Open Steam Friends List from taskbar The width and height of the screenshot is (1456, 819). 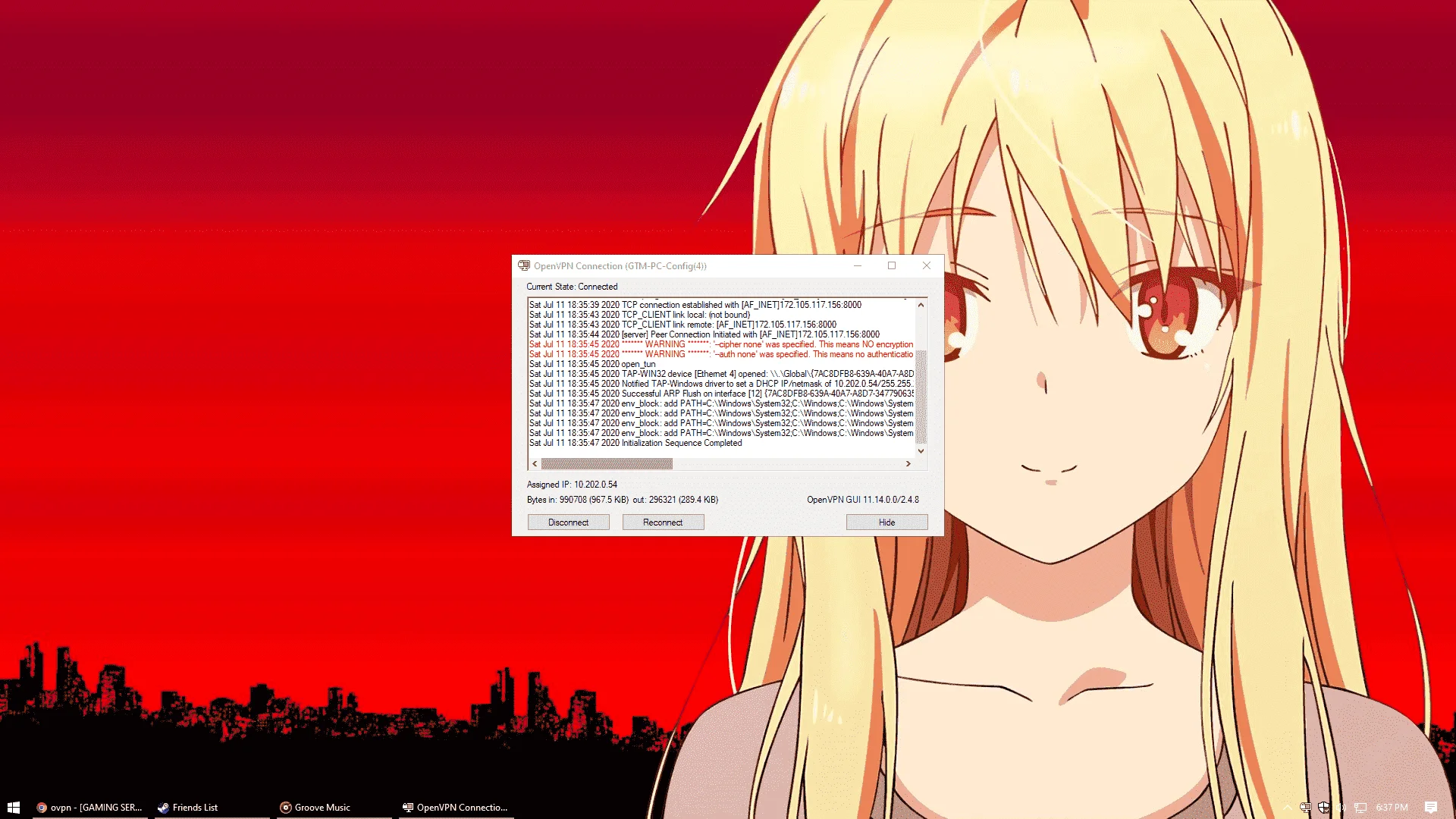211,808
